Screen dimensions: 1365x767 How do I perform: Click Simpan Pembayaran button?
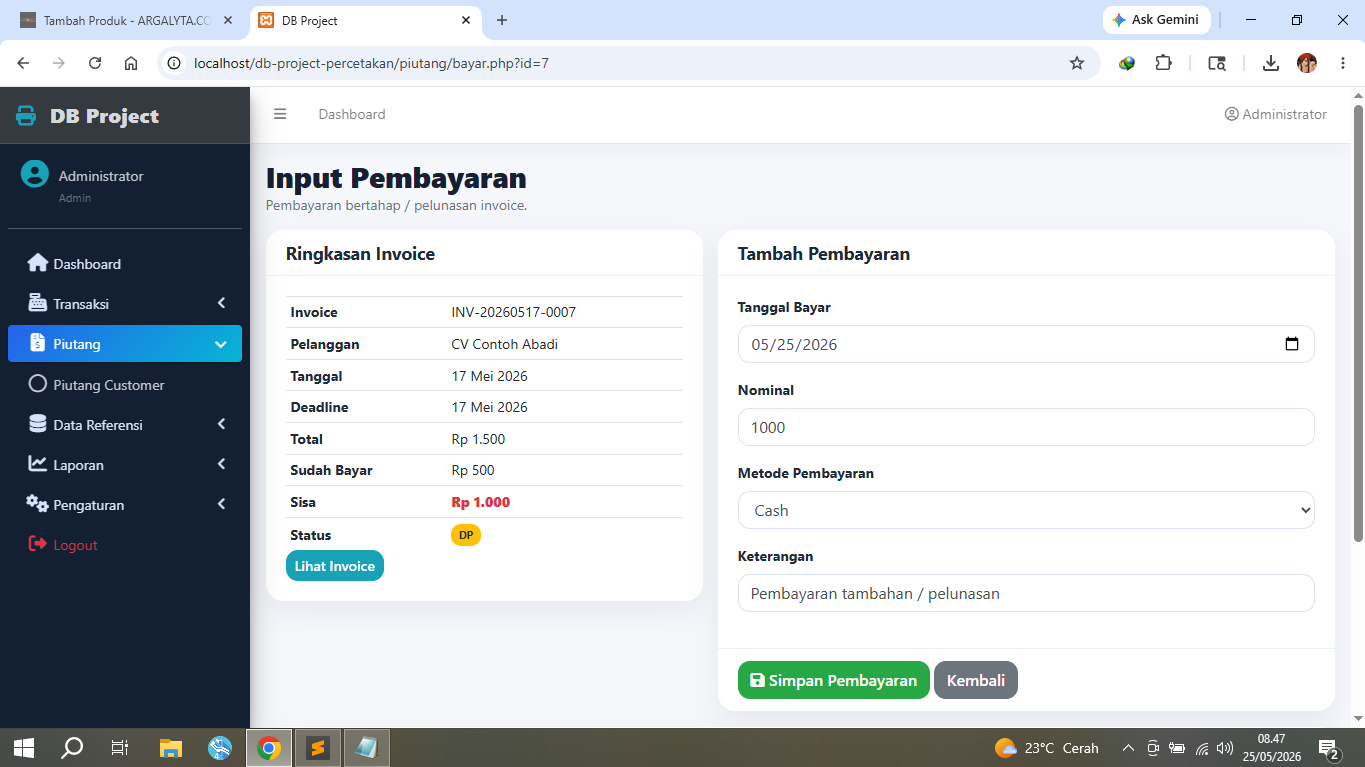click(834, 680)
